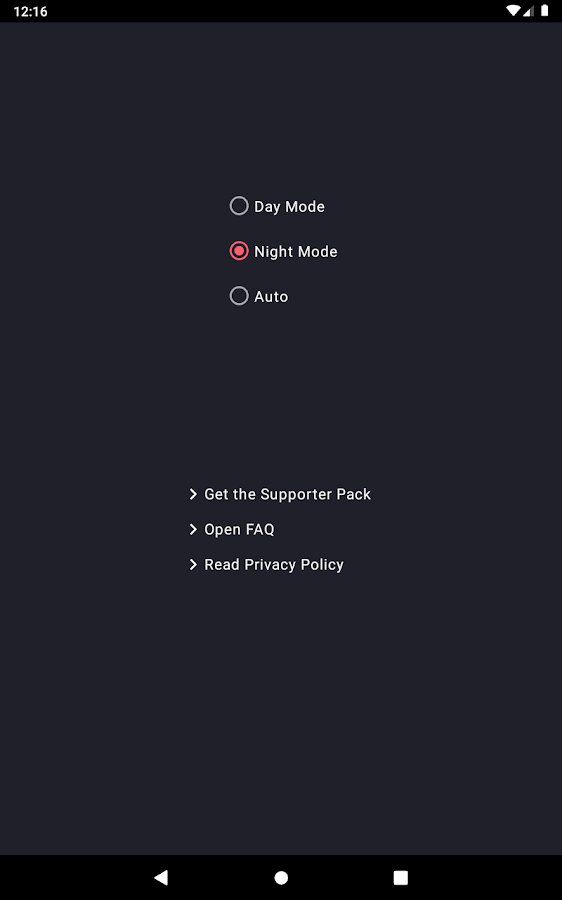Tap the cellular signal status icon

529,11
